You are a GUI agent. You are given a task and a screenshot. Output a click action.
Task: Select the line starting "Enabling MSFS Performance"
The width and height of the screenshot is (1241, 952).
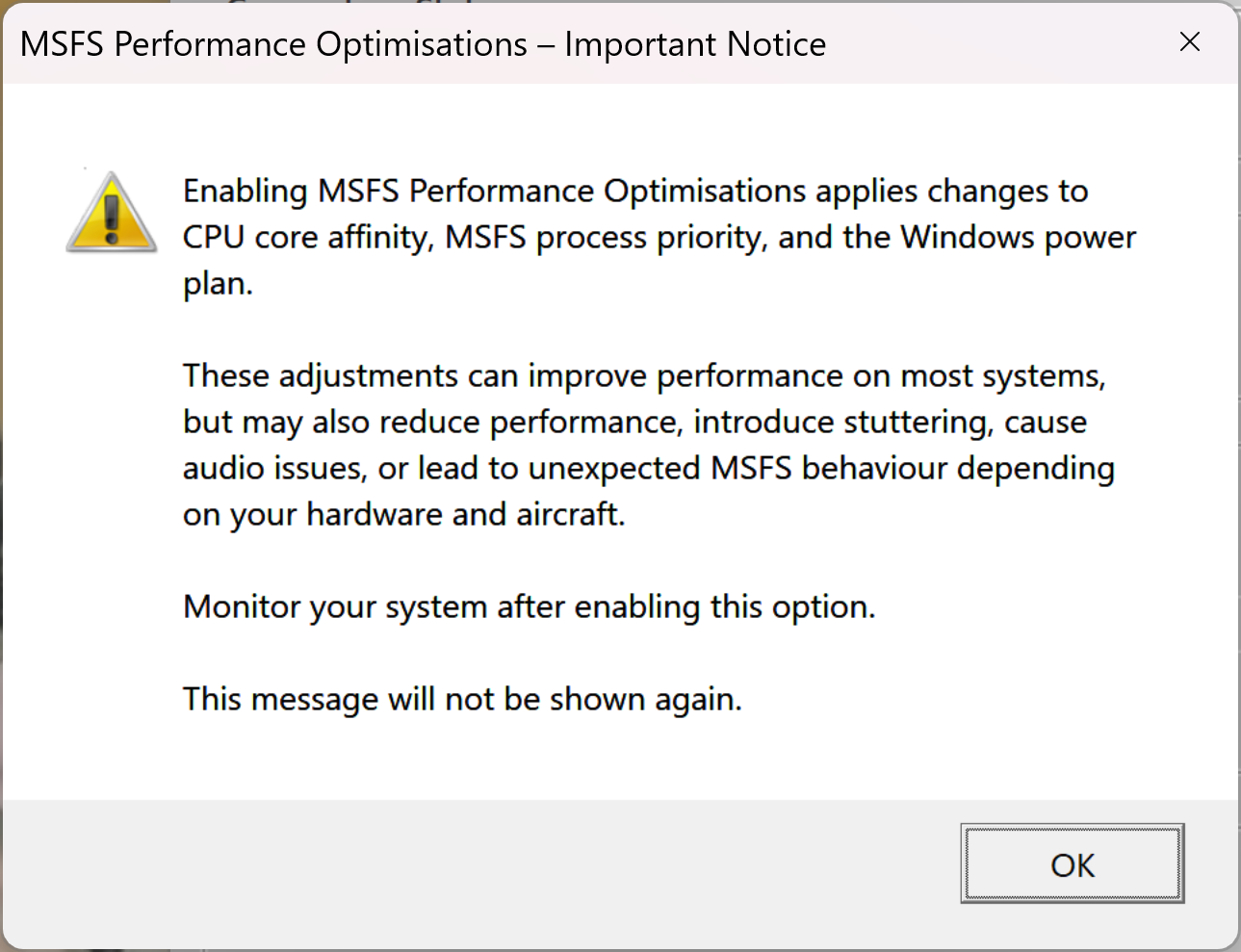(635, 192)
